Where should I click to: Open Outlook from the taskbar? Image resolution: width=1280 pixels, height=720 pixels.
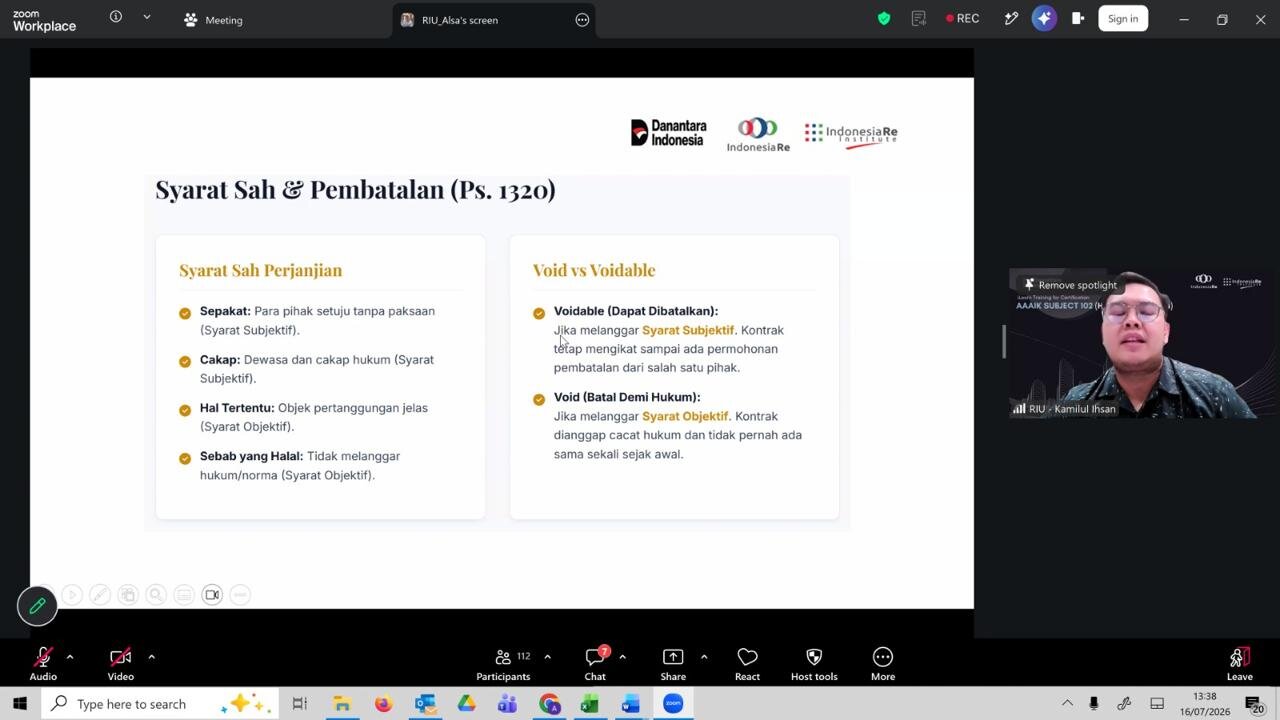click(x=425, y=704)
